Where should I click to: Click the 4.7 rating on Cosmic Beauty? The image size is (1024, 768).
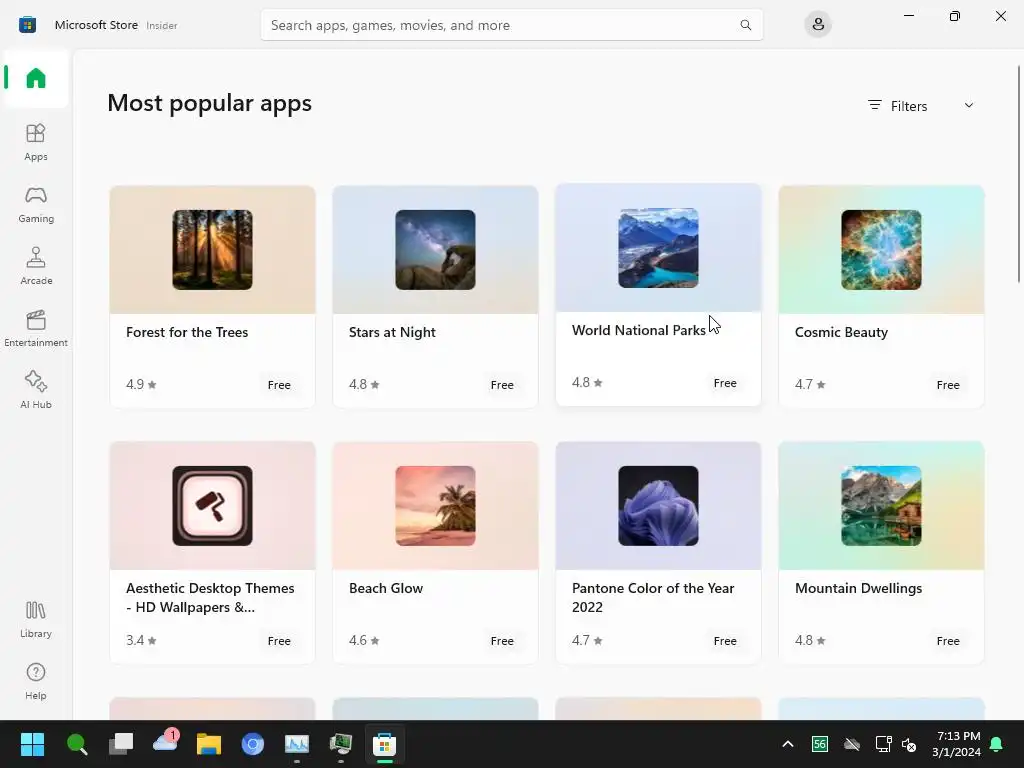pyautogui.click(x=810, y=385)
